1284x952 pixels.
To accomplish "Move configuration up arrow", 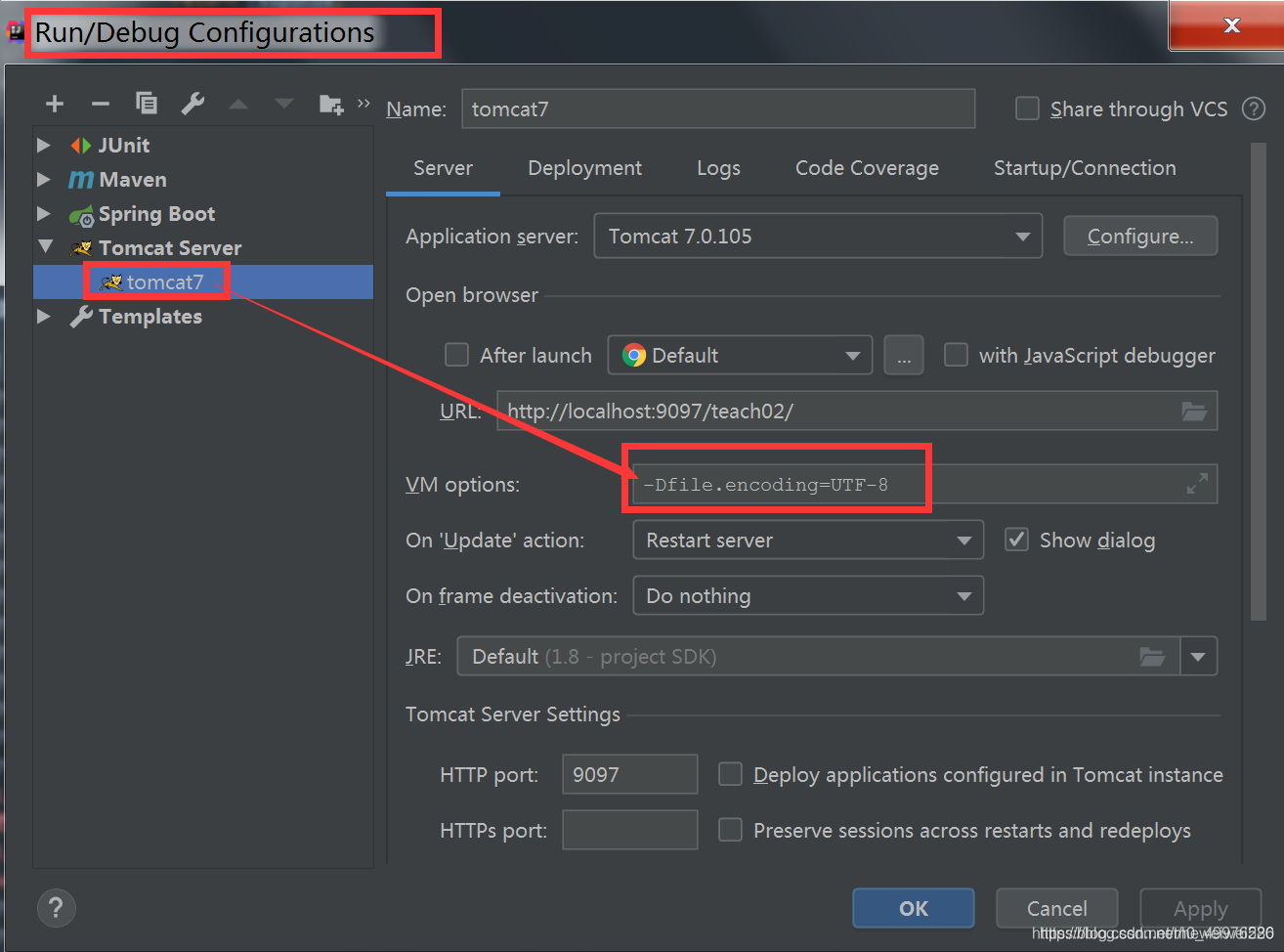I will click(x=238, y=104).
